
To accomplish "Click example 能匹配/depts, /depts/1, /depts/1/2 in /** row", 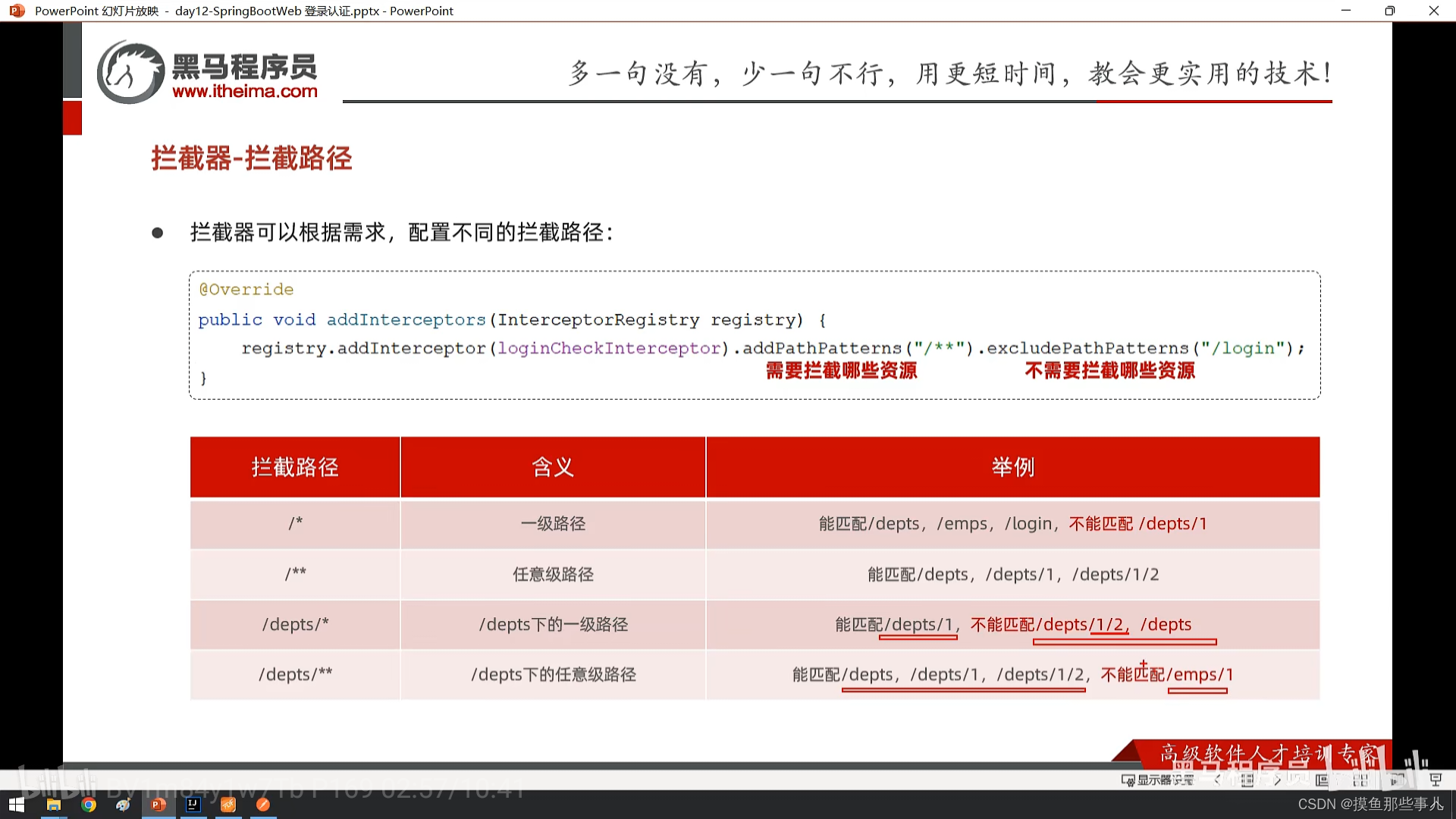I will (1013, 574).
